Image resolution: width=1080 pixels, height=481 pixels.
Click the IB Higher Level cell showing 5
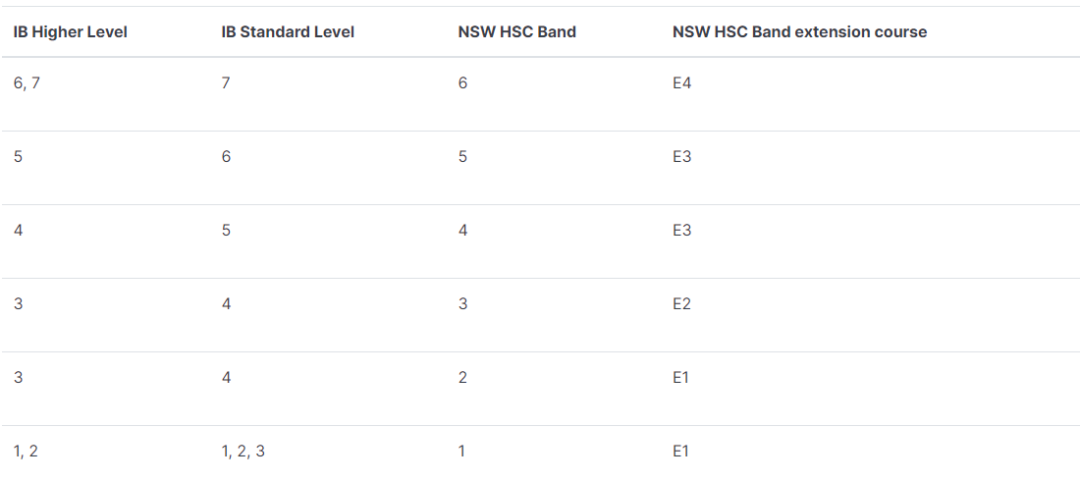tap(18, 157)
